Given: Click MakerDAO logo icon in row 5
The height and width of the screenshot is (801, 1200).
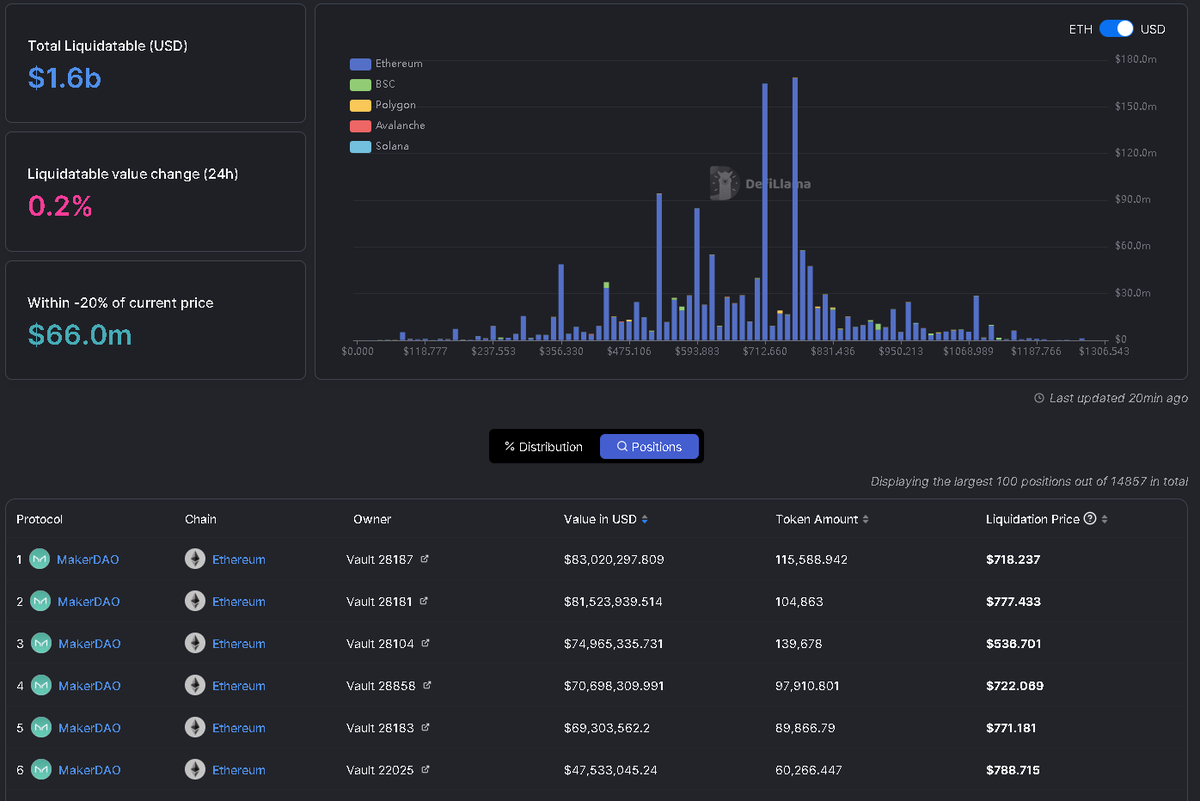Looking at the screenshot, I should coord(40,727).
